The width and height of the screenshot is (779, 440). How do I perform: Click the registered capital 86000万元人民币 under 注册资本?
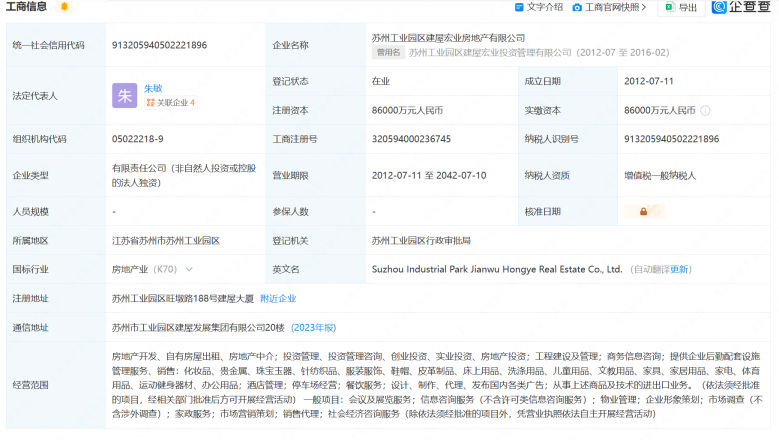point(407,110)
